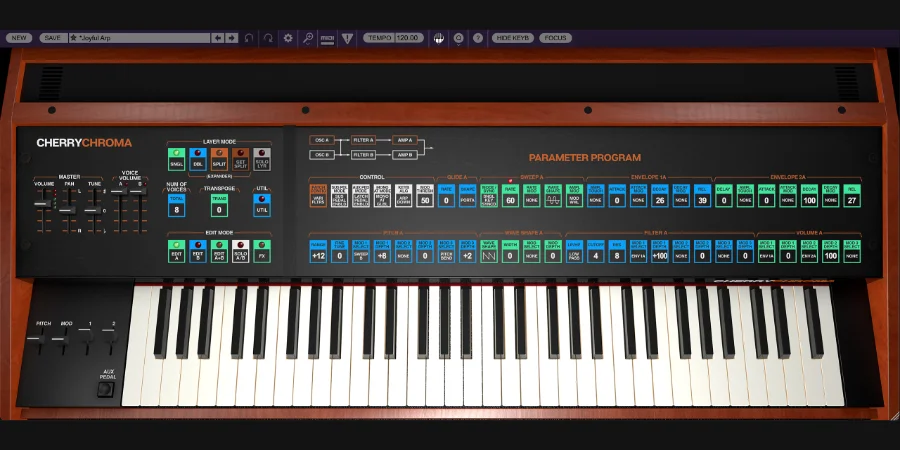Click the Envelope 1A Decay value 26
This screenshot has height=450, width=900.
pyautogui.click(x=660, y=200)
